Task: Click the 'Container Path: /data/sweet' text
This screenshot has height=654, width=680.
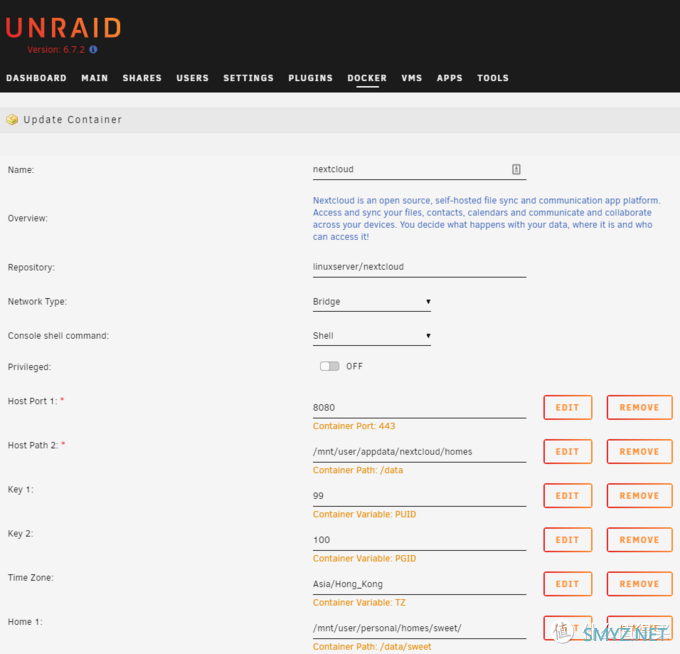Action: click(372, 647)
